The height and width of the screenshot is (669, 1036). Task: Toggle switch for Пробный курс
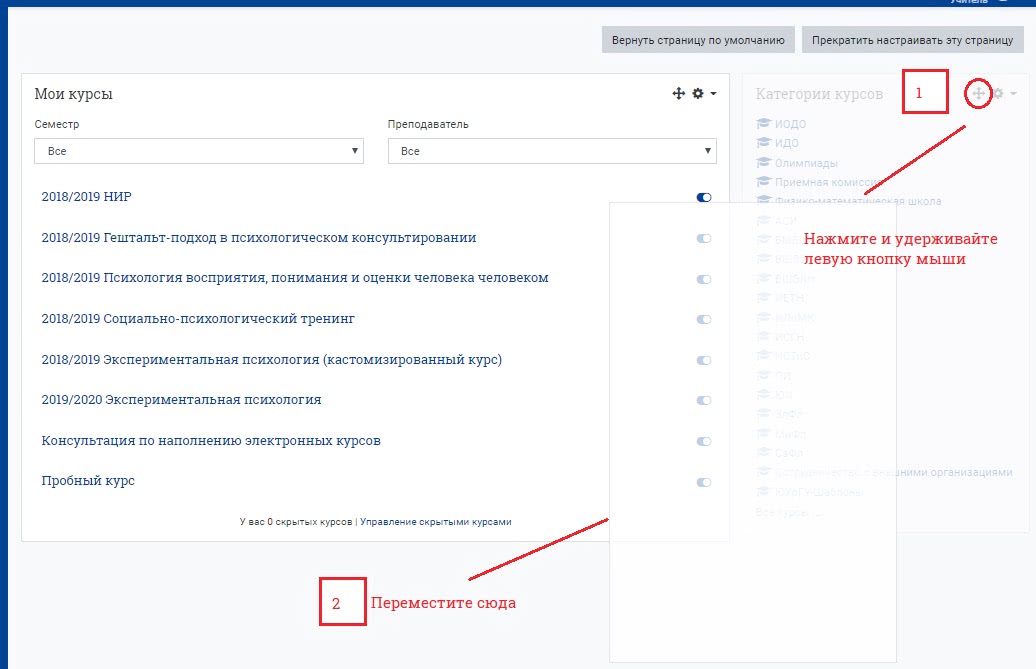(x=704, y=482)
